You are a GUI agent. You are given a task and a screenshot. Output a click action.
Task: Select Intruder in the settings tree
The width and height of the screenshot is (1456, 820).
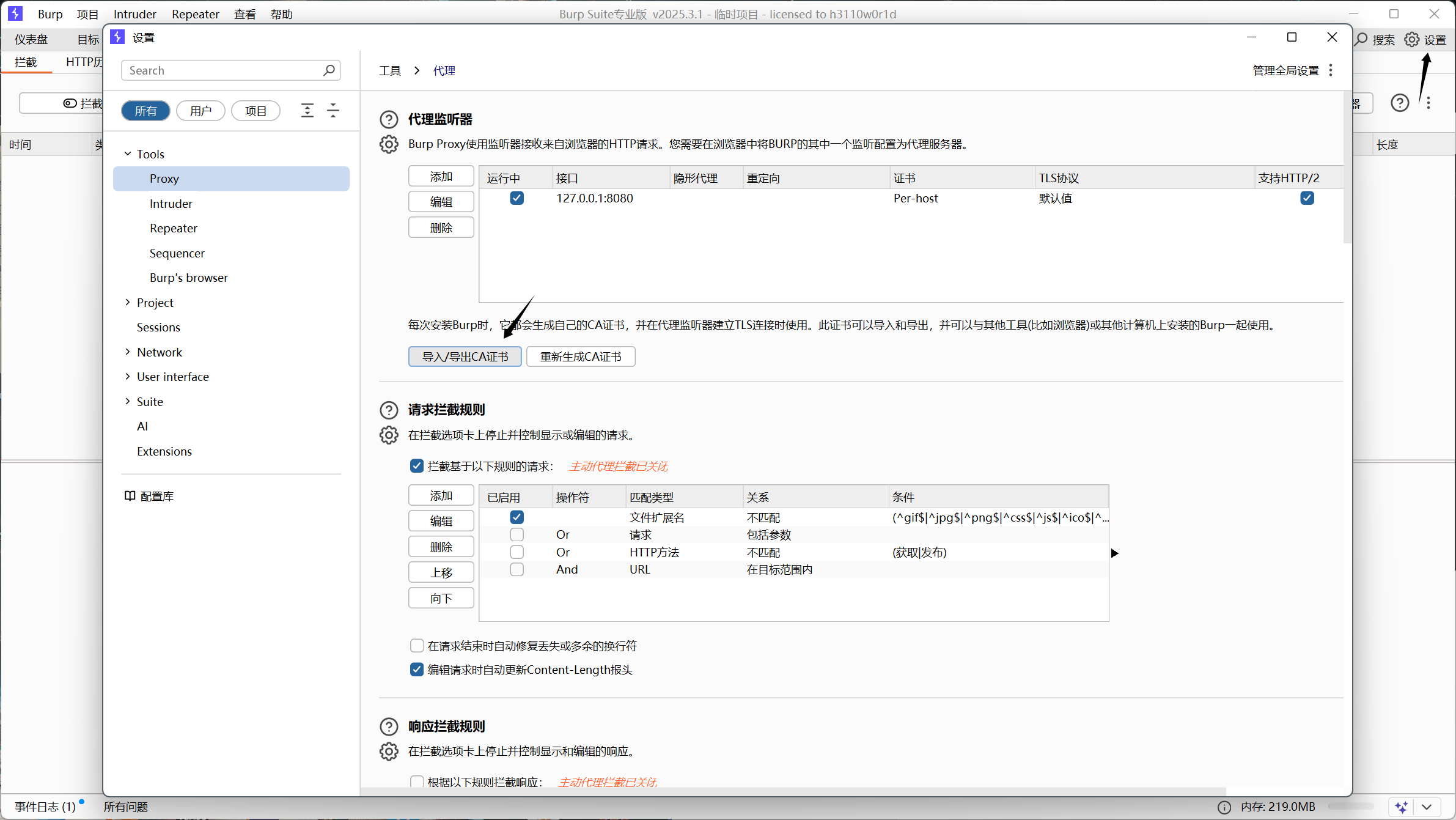(x=171, y=204)
